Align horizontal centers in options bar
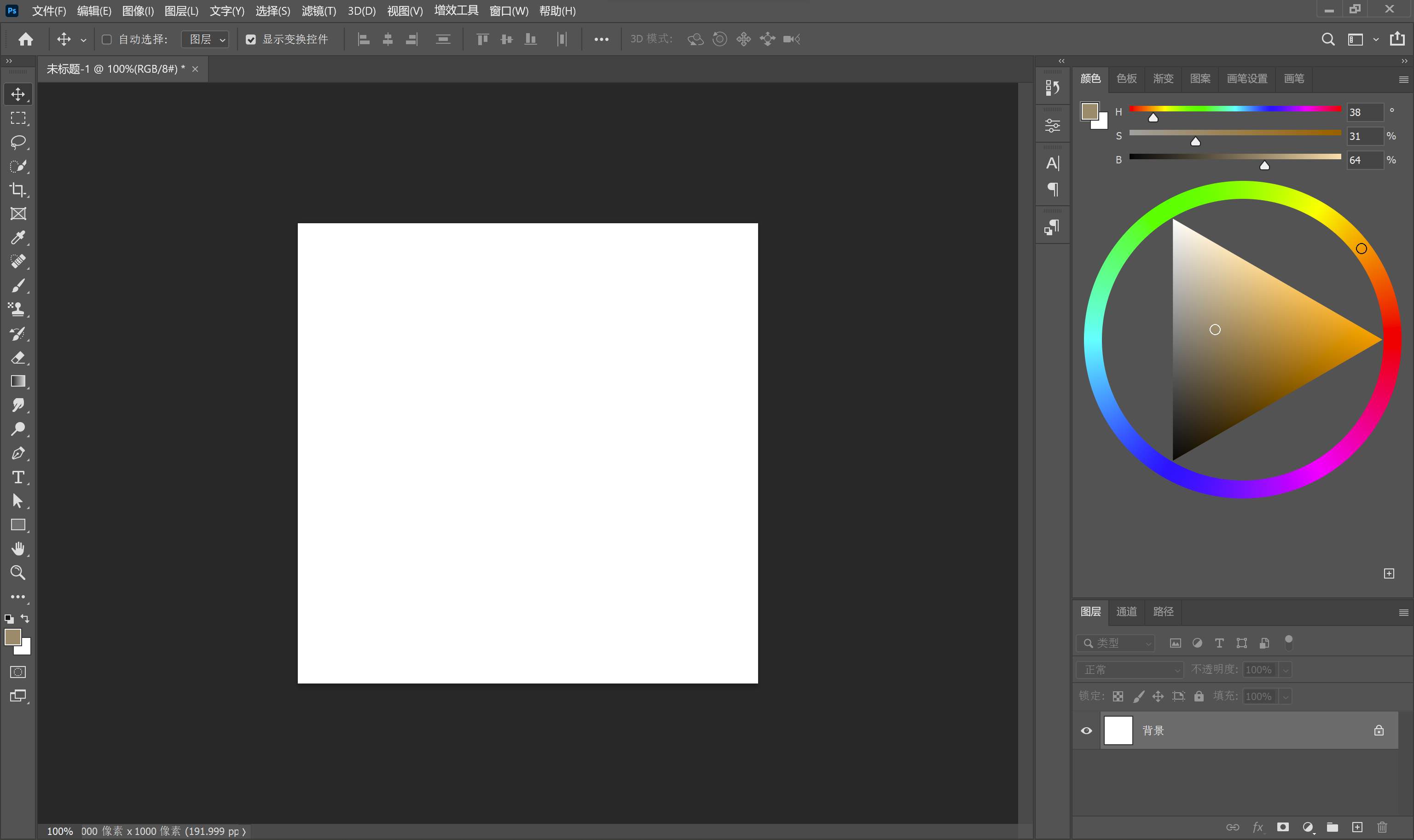 tap(388, 39)
